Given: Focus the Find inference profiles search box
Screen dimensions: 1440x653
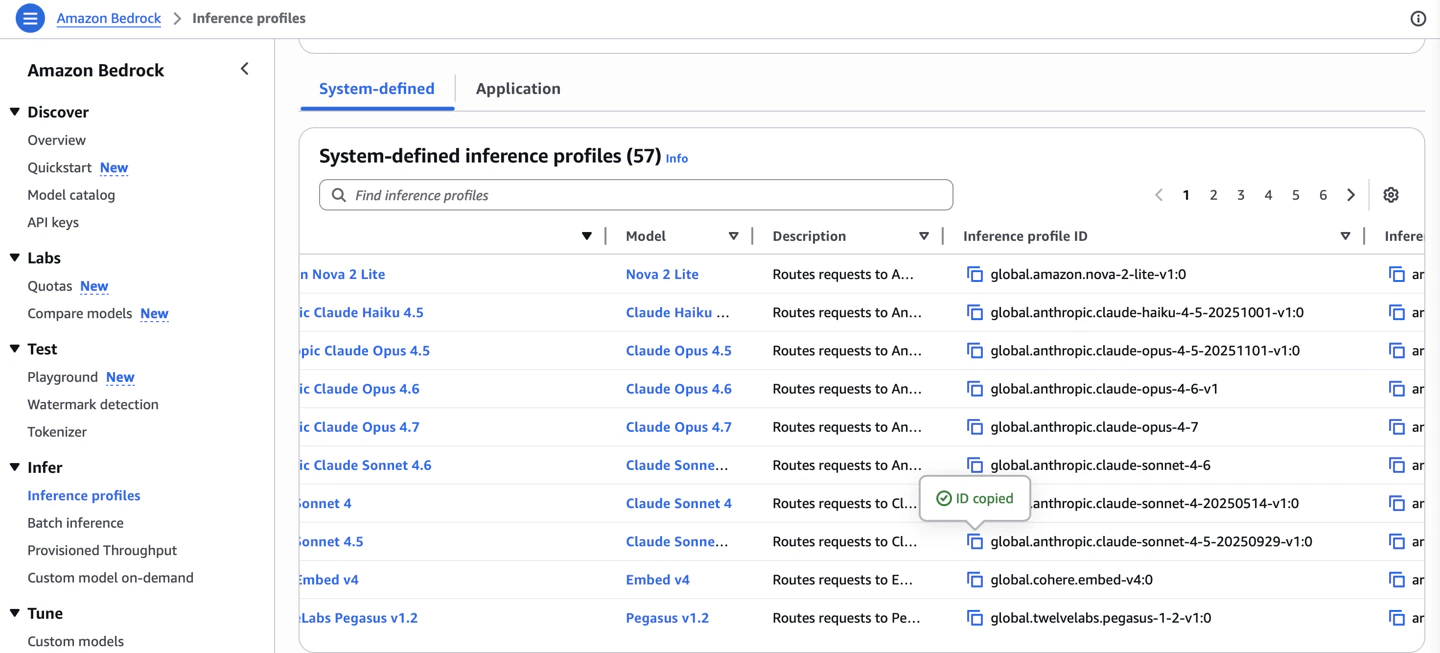Looking at the screenshot, I should (636, 195).
